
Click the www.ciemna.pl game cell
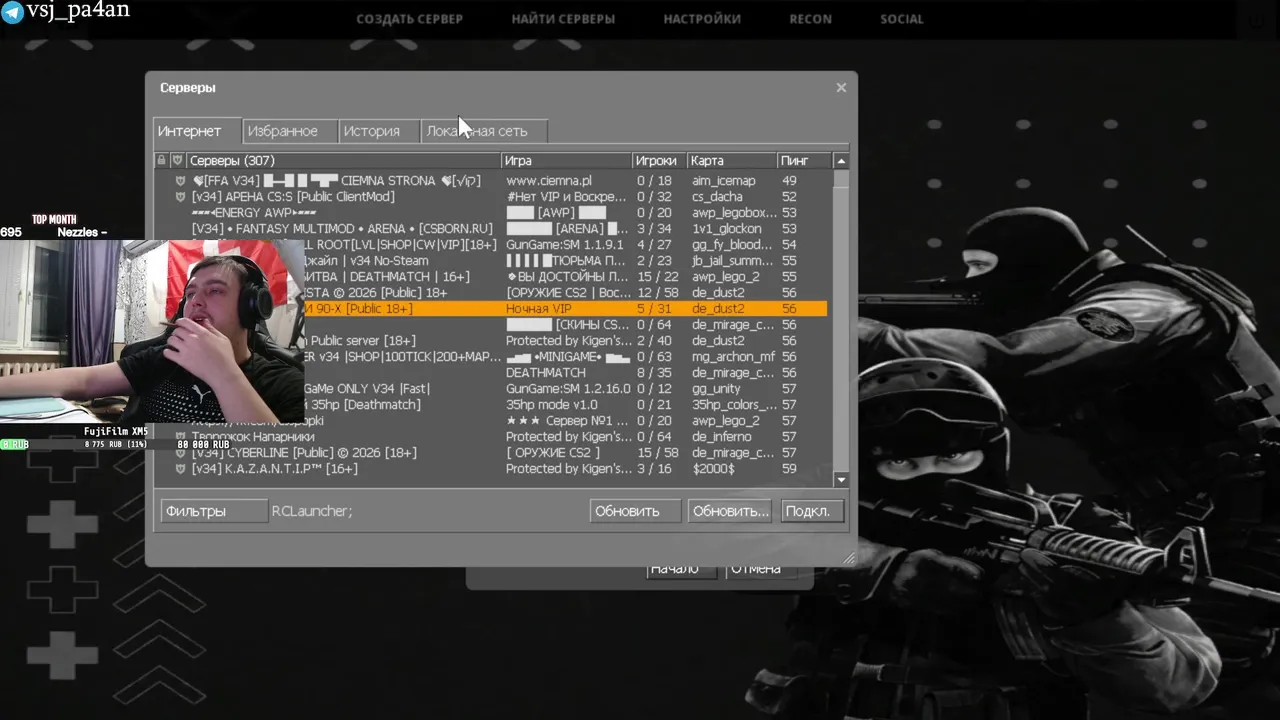click(549, 181)
